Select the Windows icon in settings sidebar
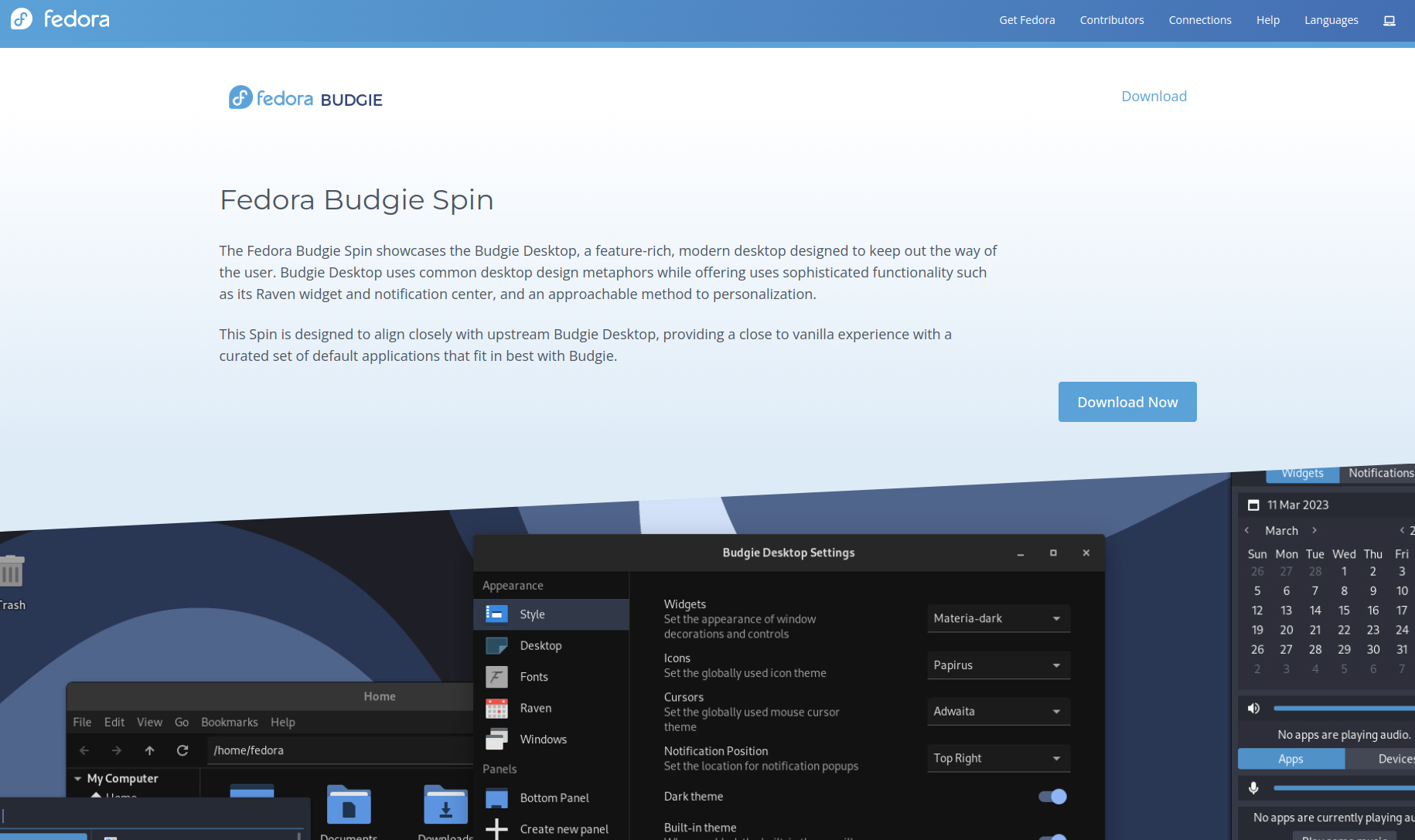The width and height of the screenshot is (1415, 840). [496, 740]
